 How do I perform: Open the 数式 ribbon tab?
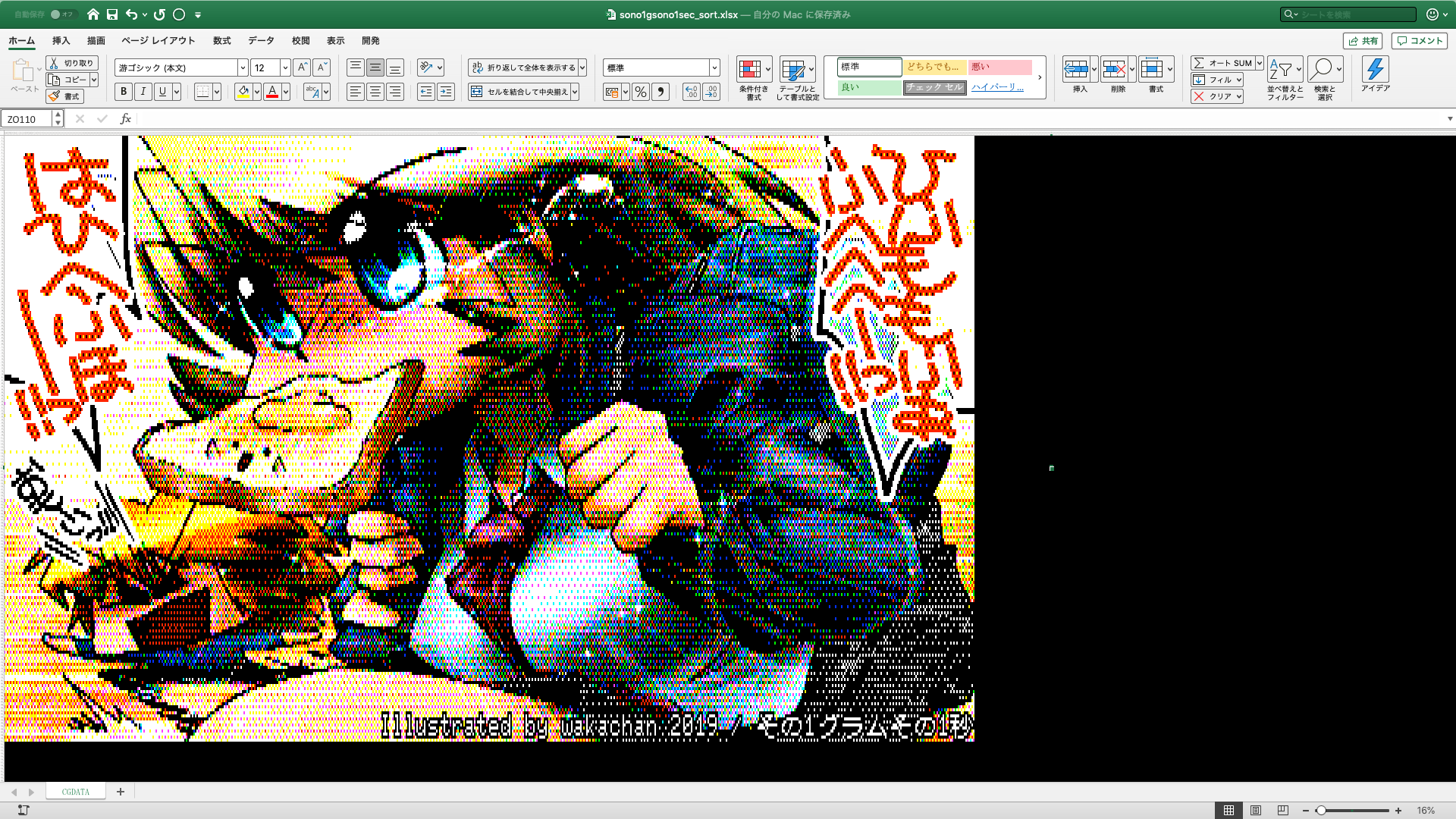(x=221, y=41)
